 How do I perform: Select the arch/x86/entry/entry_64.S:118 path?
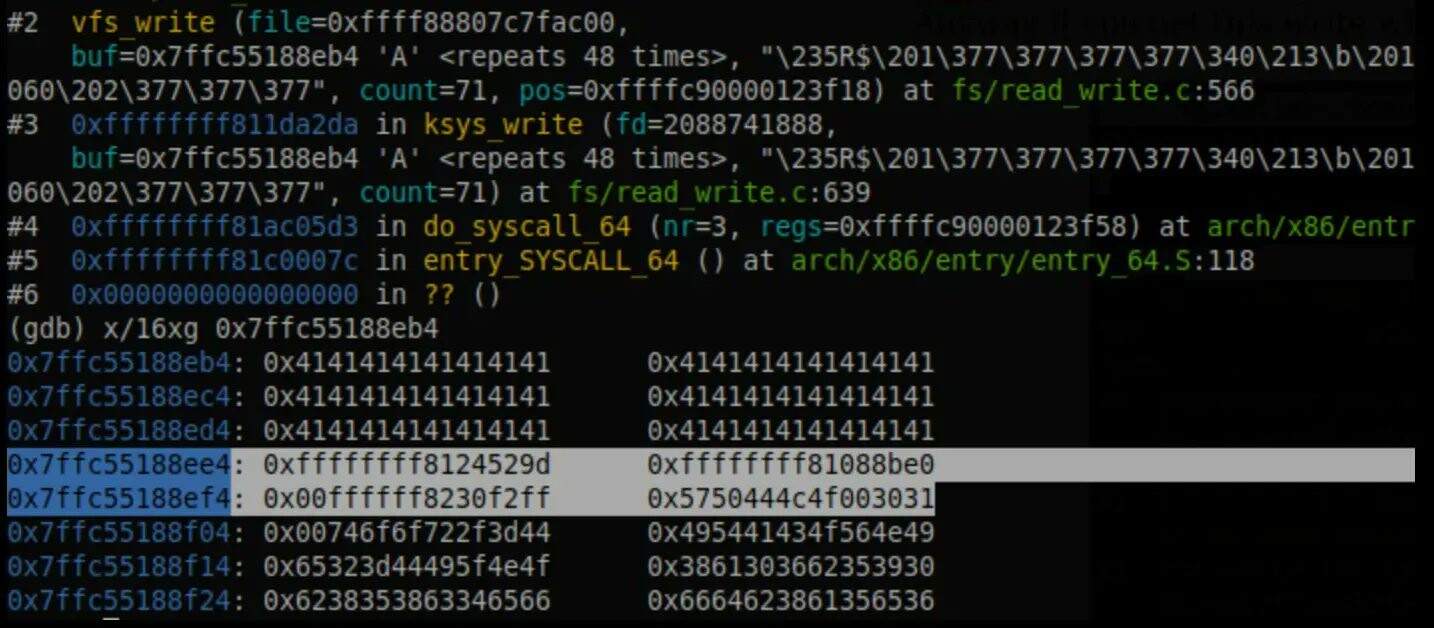tap(1022, 261)
